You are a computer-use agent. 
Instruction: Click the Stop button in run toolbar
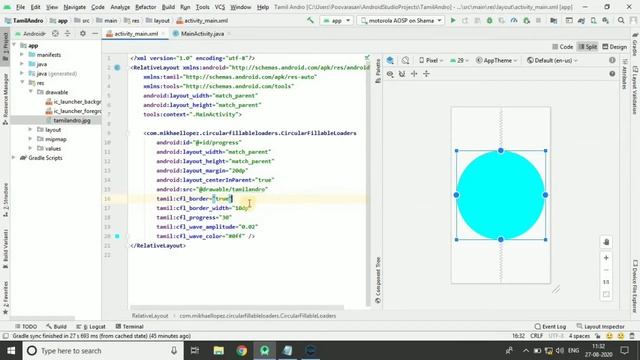click(x=539, y=20)
